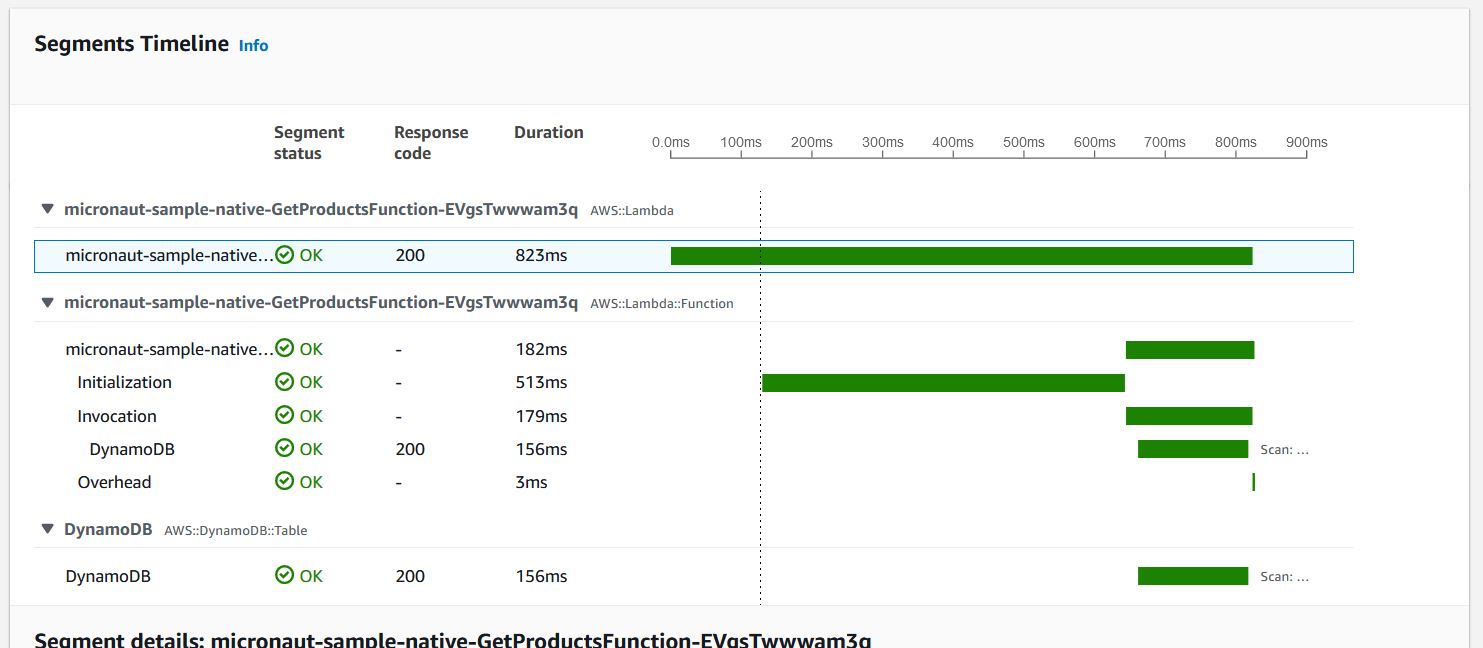Select the DynamoDB subsegment nested under Invocation

694,449
